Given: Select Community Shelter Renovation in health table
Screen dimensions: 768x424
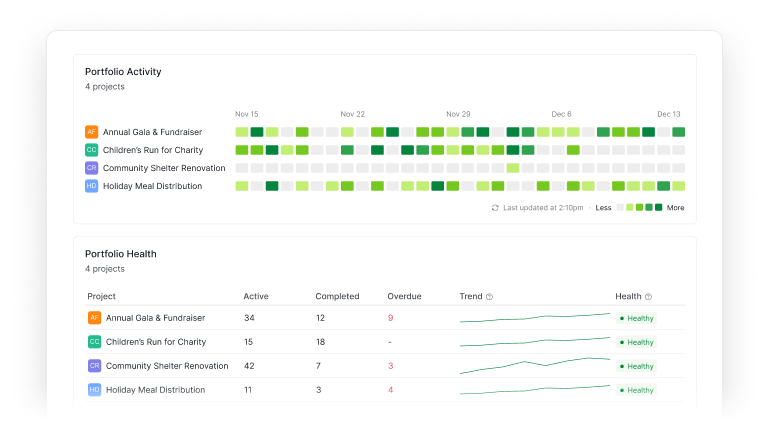Looking at the screenshot, I should point(167,366).
